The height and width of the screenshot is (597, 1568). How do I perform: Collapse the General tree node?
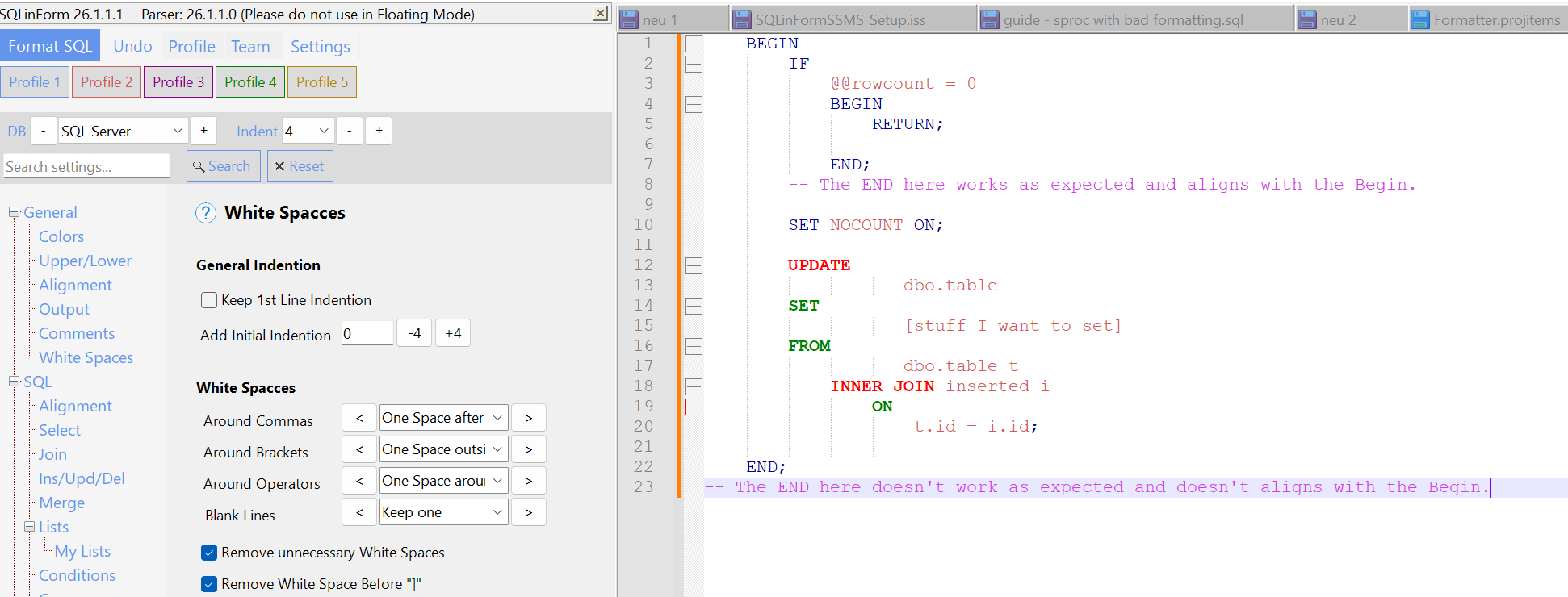[14, 212]
